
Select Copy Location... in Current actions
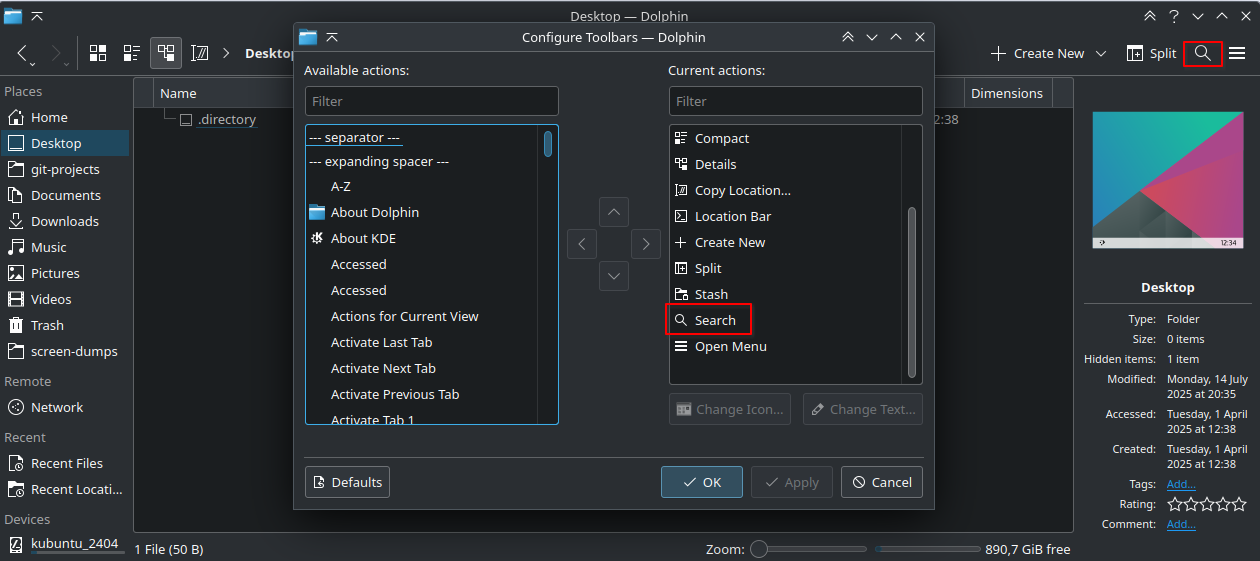point(785,190)
